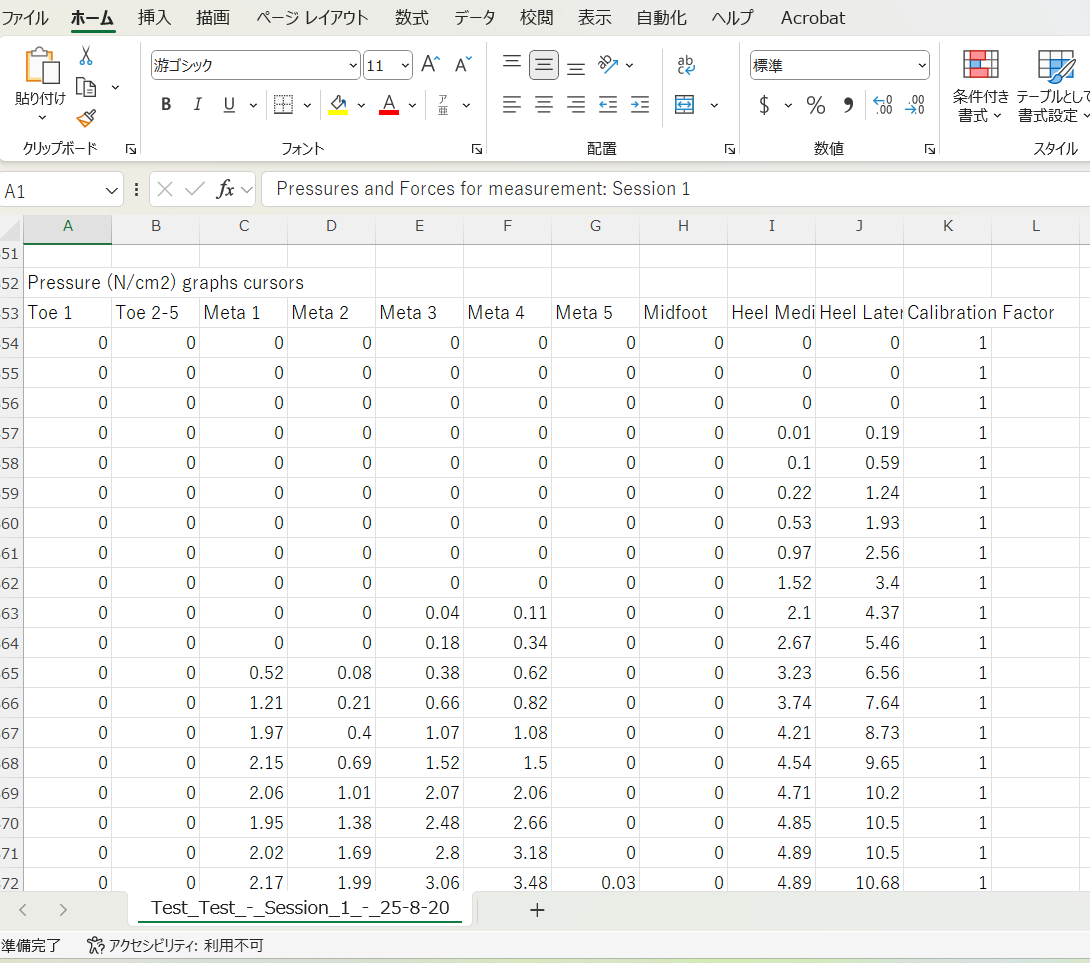
Task: Click the Insert Function fx icon
Action: (226, 189)
